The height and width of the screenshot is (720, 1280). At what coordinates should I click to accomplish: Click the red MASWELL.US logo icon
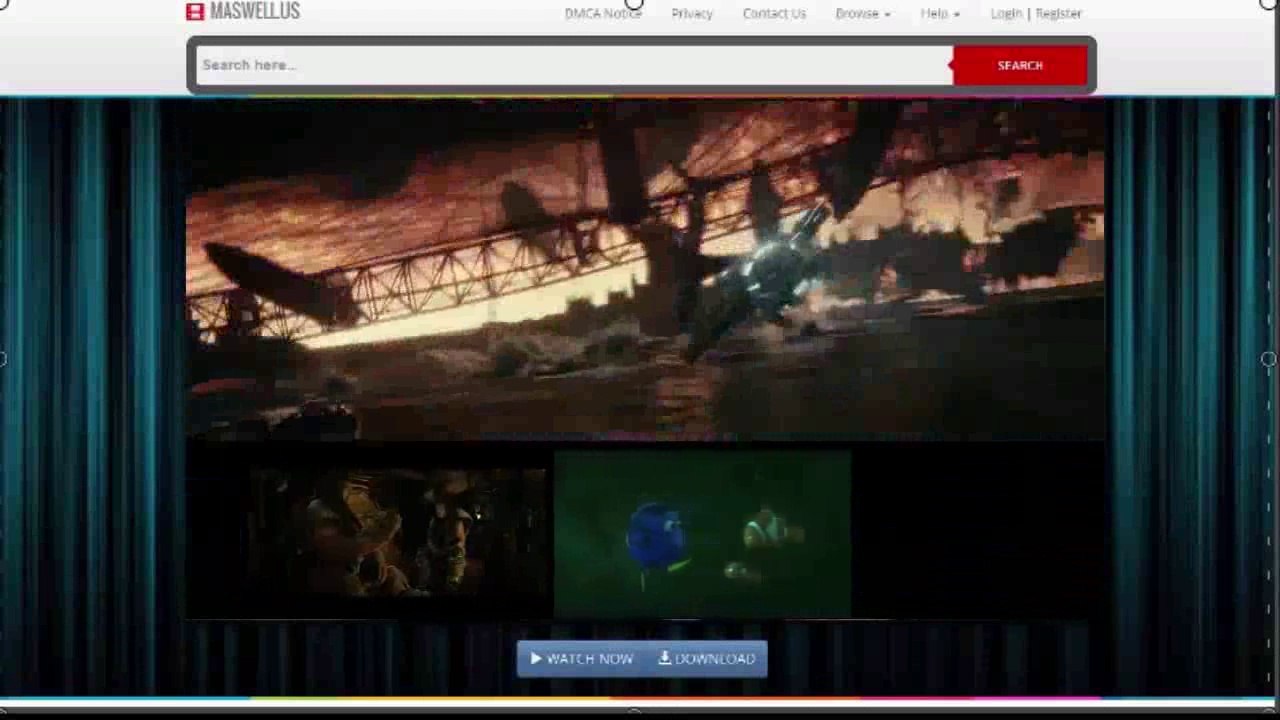pyautogui.click(x=195, y=11)
